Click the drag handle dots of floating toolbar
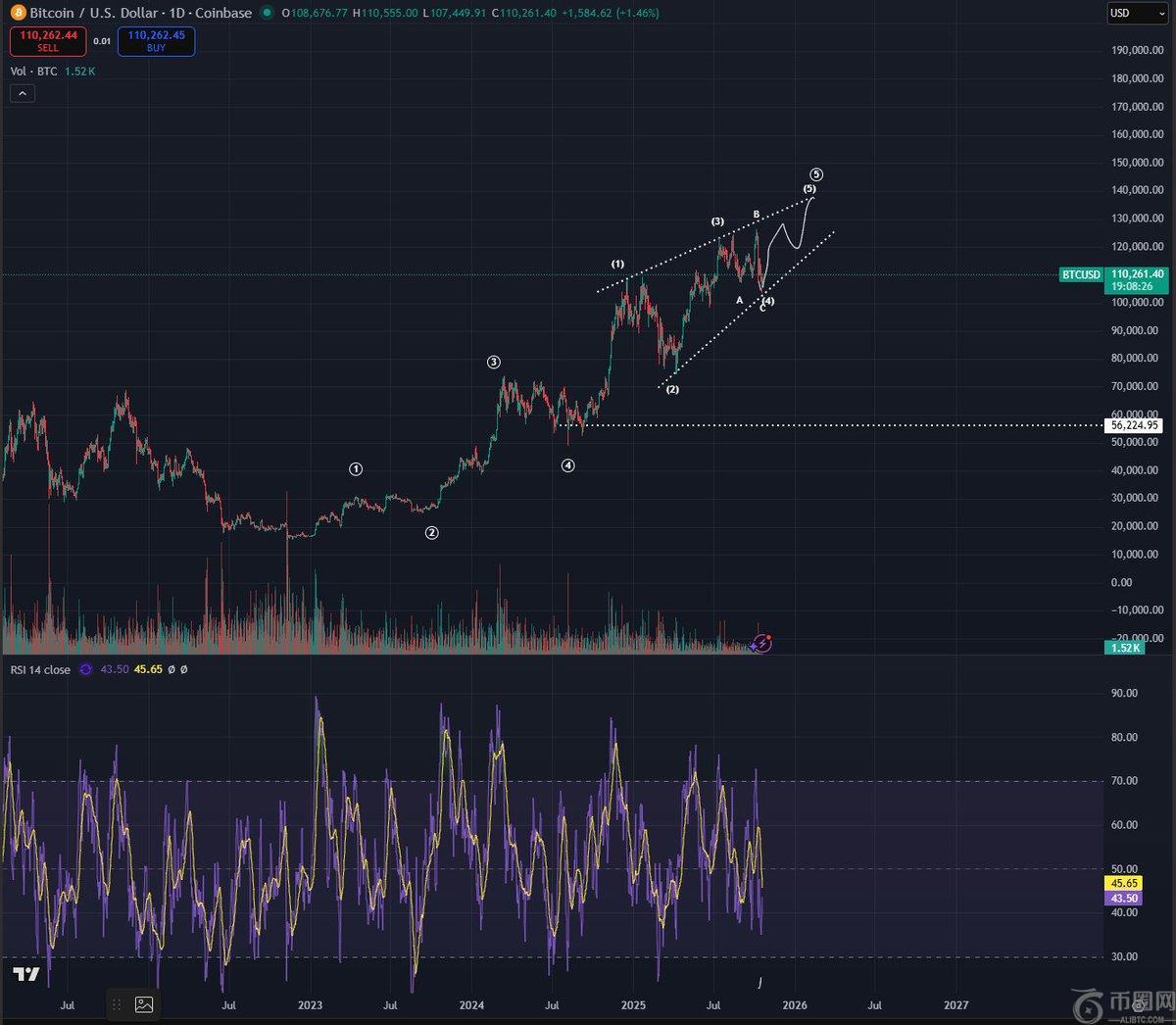Image resolution: width=1176 pixels, height=1025 pixels. coord(117,1004)
